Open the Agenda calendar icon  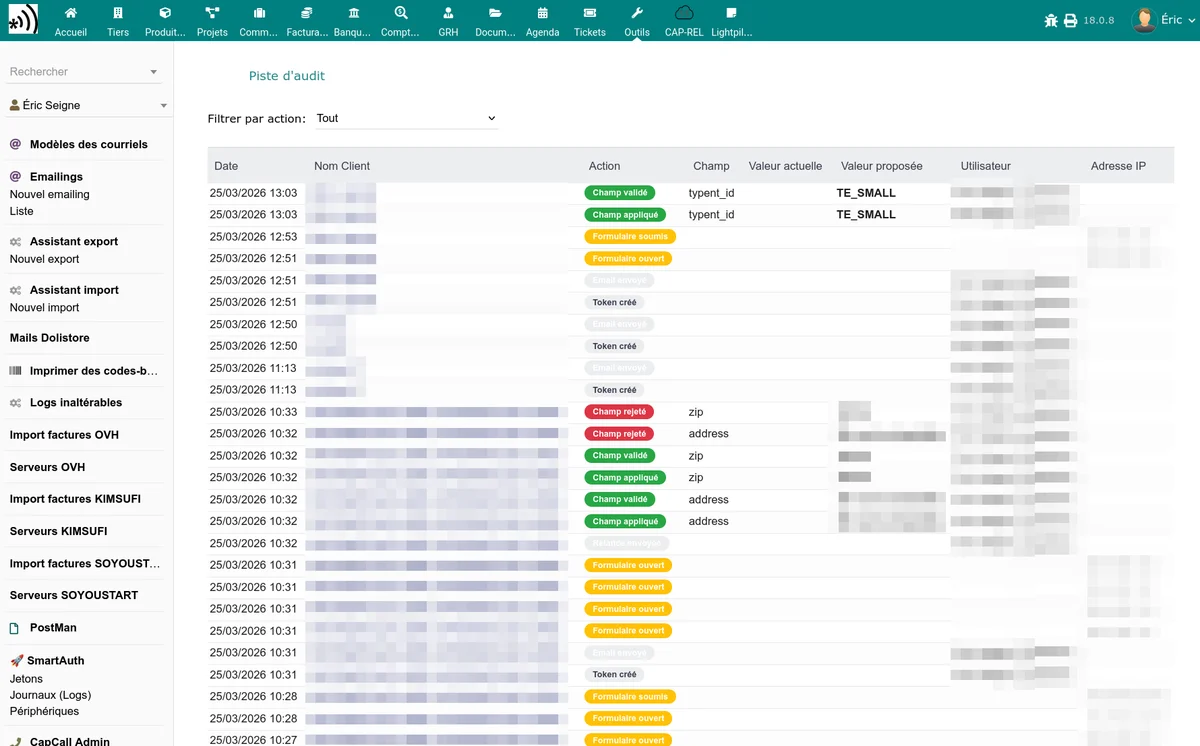coord(542,13)
